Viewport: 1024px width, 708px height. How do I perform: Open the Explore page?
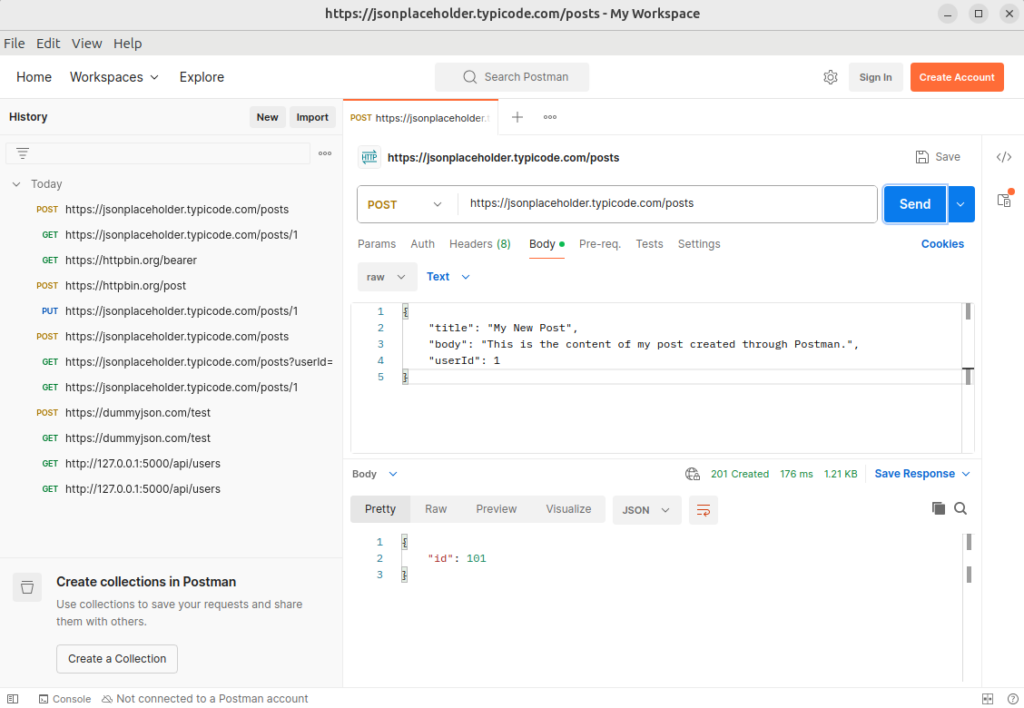(x=202, y=77)
